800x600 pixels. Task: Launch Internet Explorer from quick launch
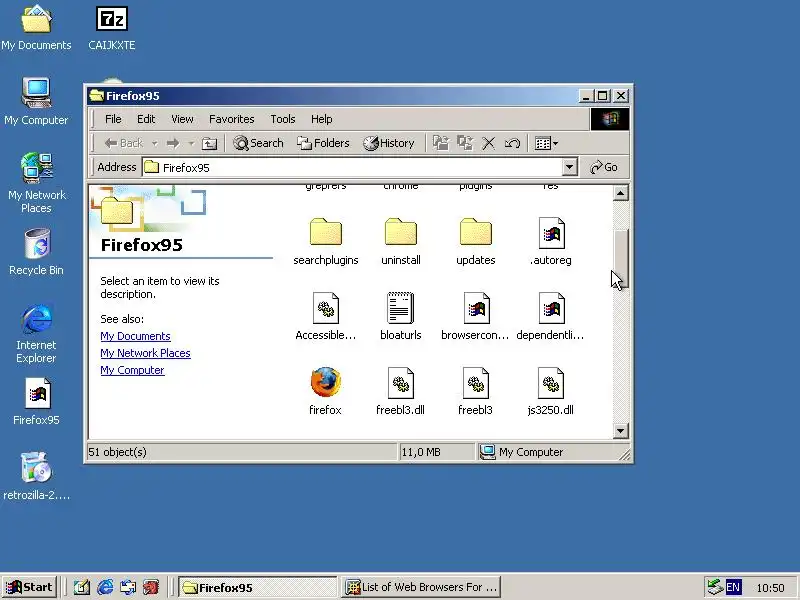[105, 587]
